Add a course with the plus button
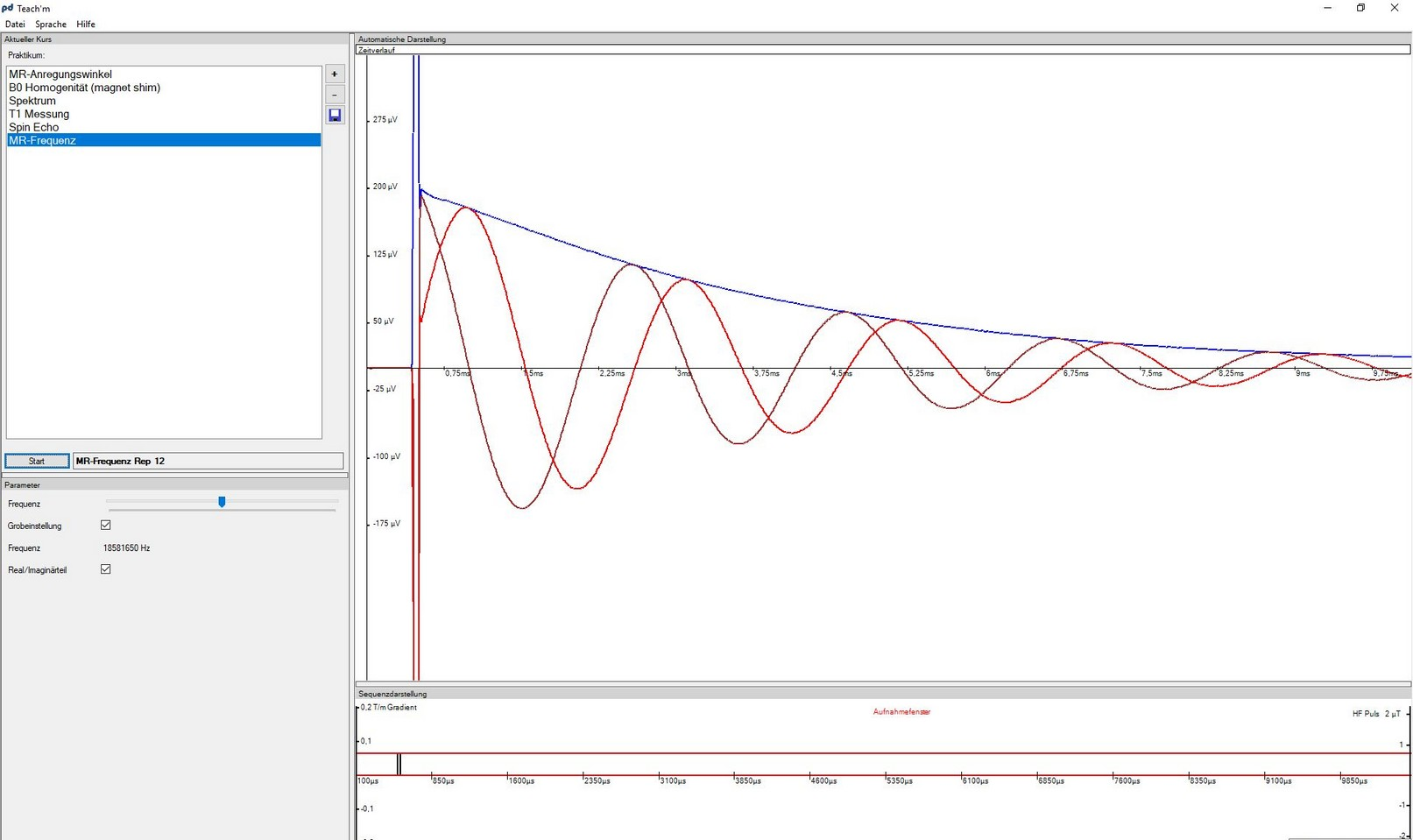Screen dimensions: 1413x840 click(x=335, y=74)
